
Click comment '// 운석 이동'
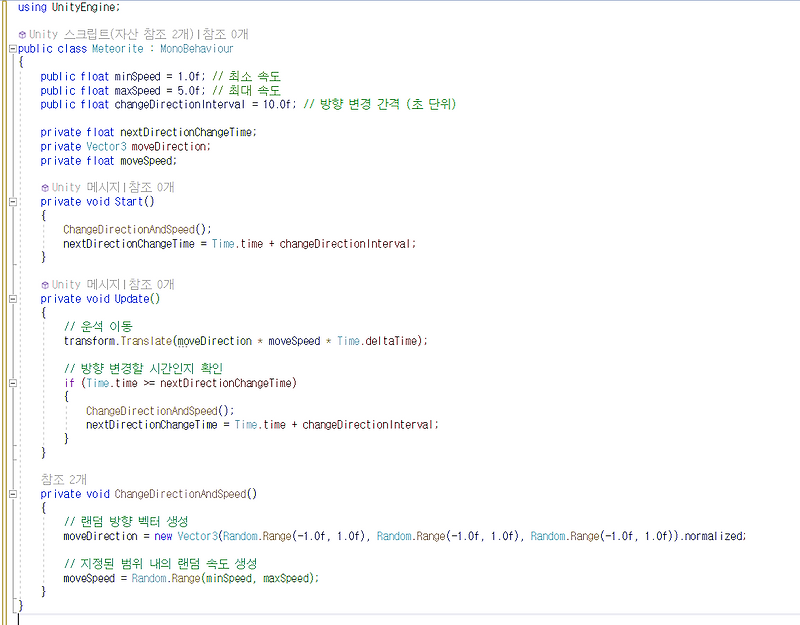tap(98, 327)
